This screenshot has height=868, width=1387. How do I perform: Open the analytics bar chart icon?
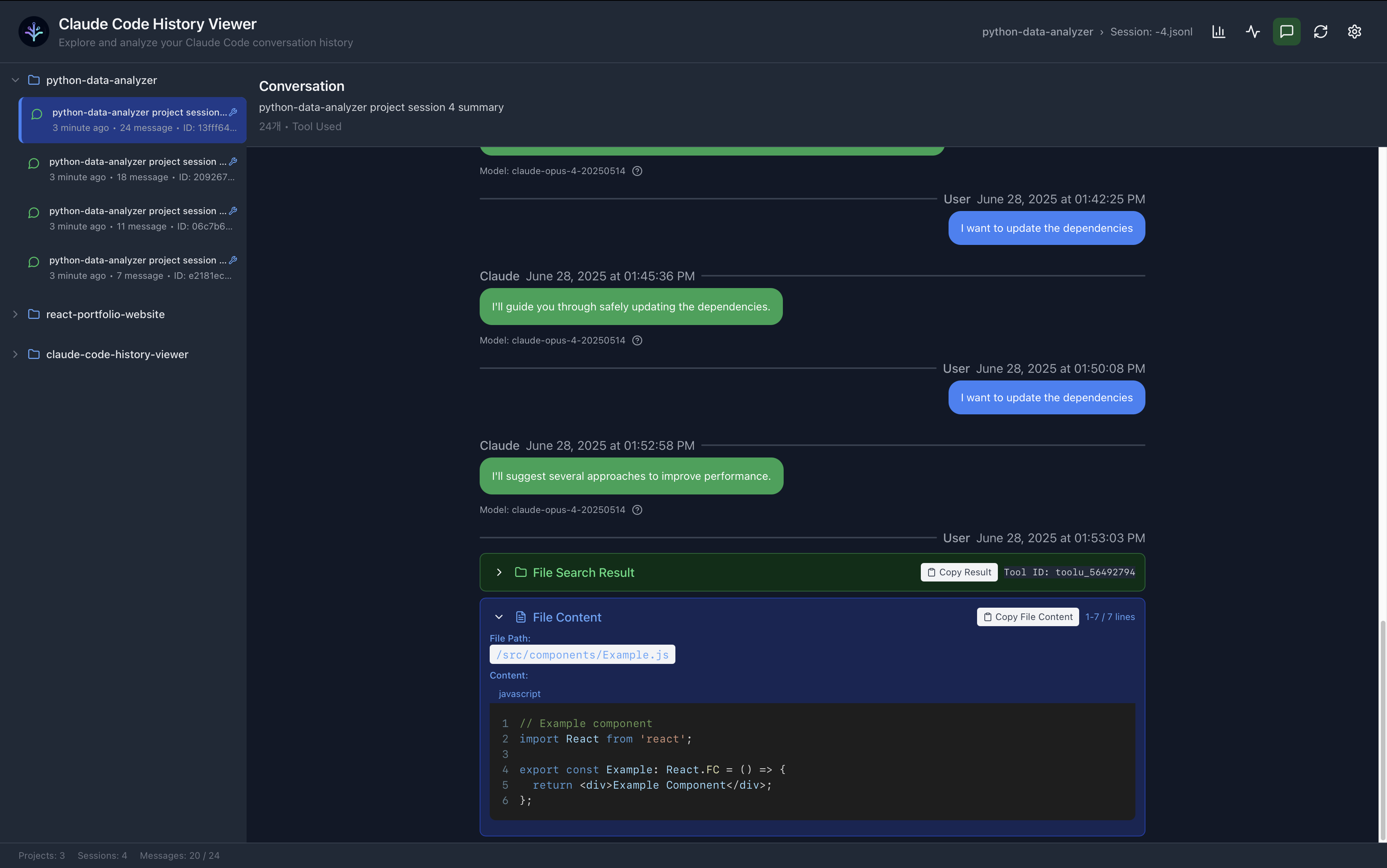pyautogui.click(x=1218, y=32)
